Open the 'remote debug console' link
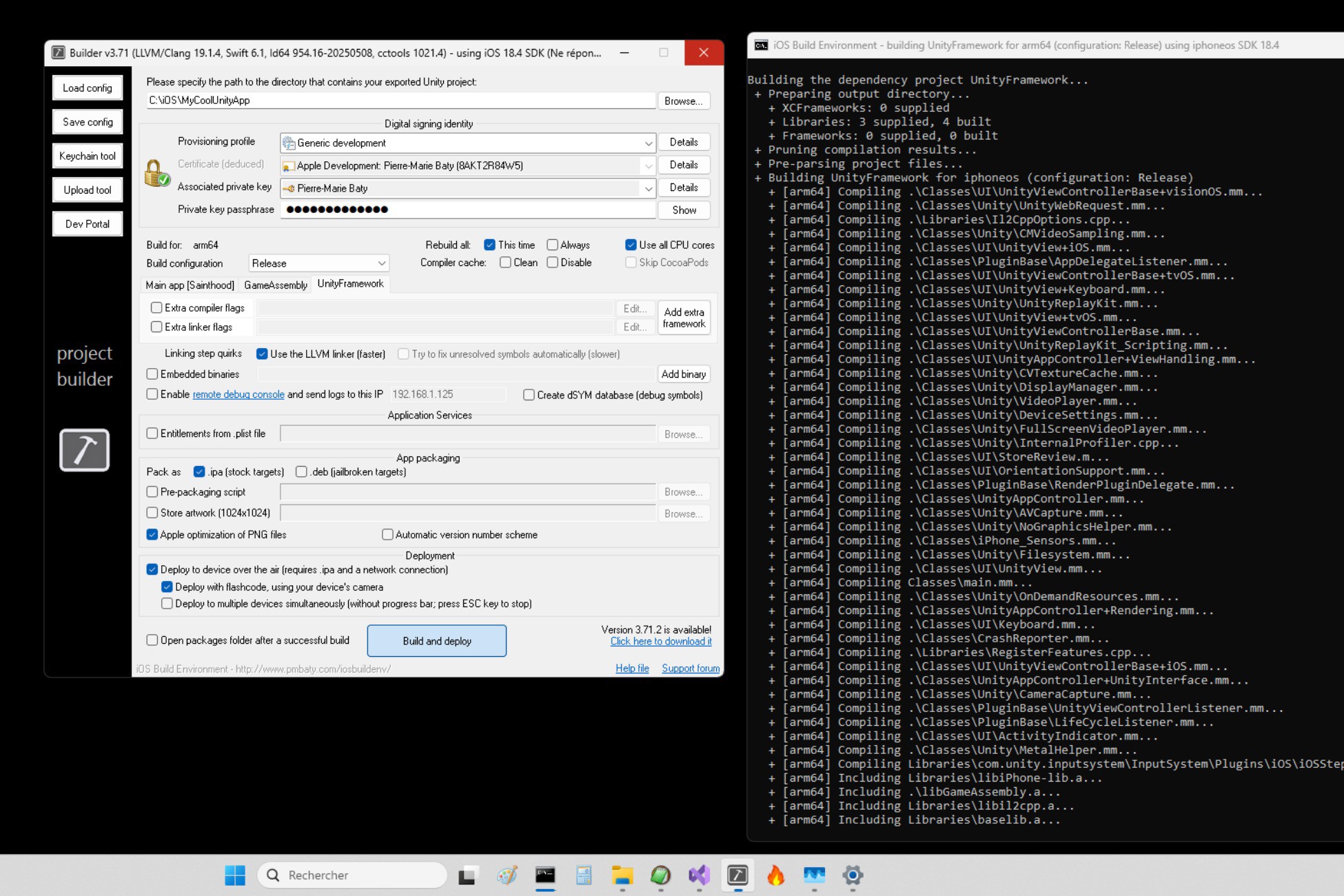 coord(238,394)
